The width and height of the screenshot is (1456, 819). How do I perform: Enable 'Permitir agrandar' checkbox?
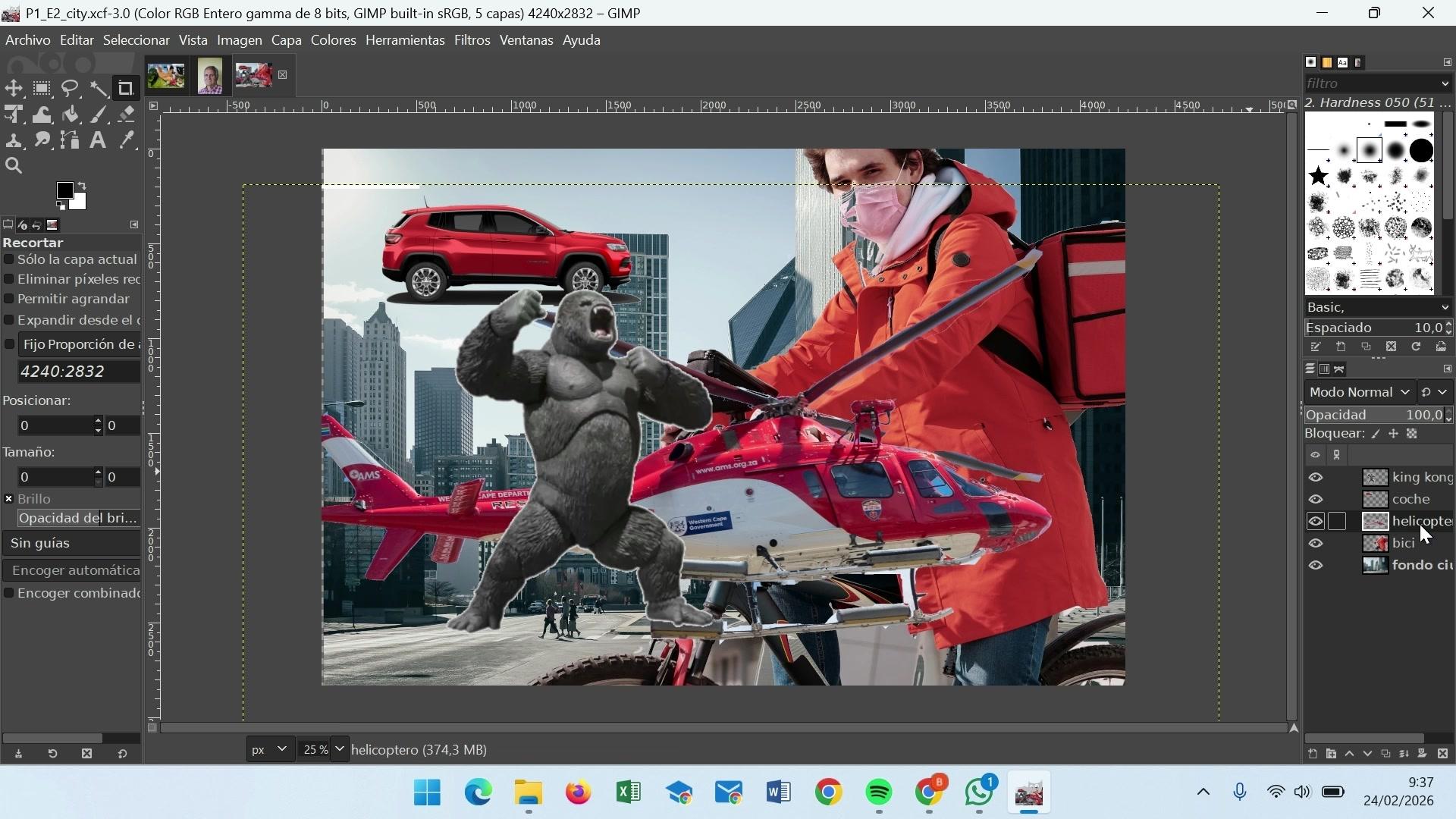pyautogui.click(x=9, y=299)
